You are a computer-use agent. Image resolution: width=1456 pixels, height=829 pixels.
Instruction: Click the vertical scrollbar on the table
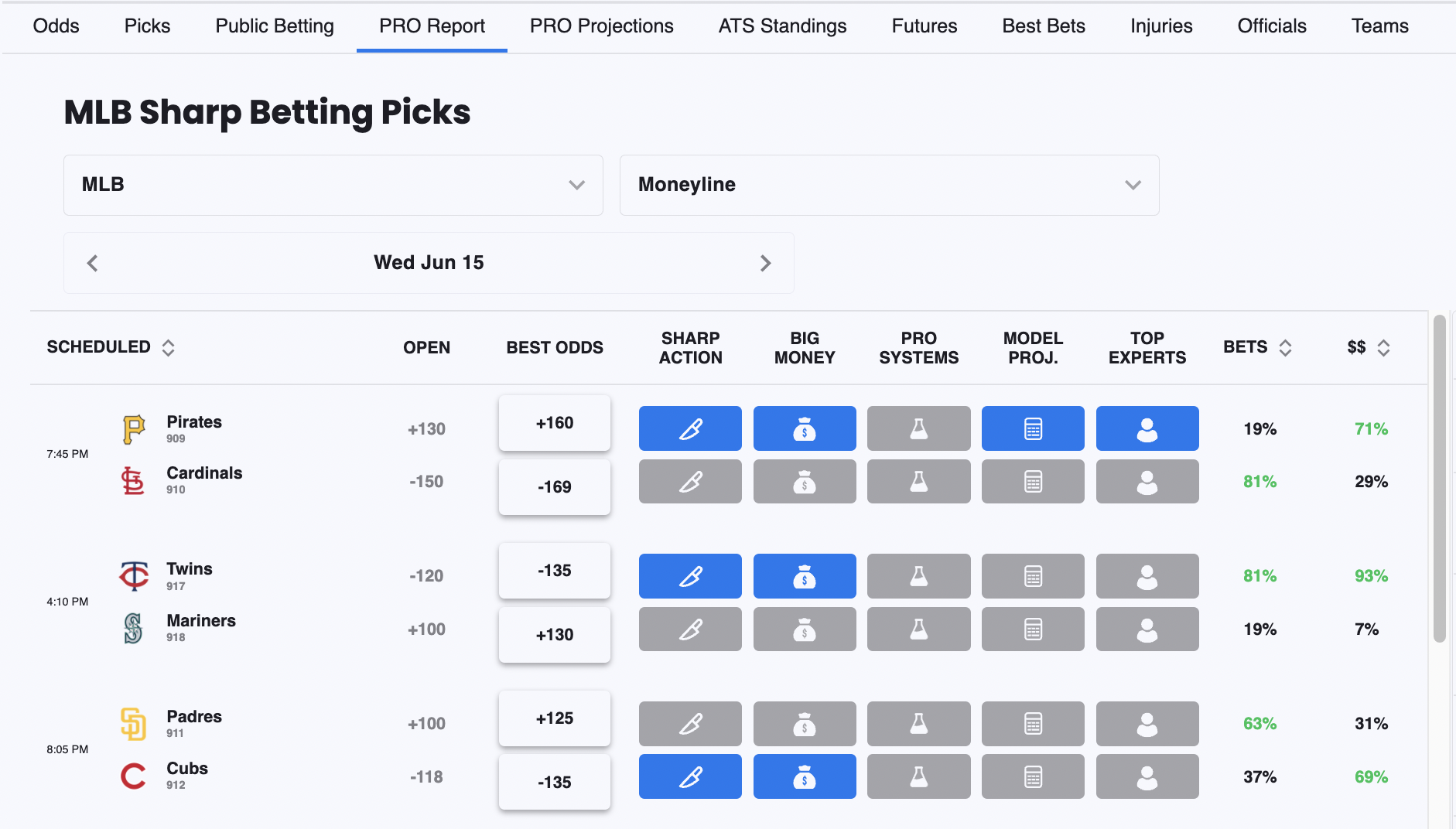[x=1439, y=479]
